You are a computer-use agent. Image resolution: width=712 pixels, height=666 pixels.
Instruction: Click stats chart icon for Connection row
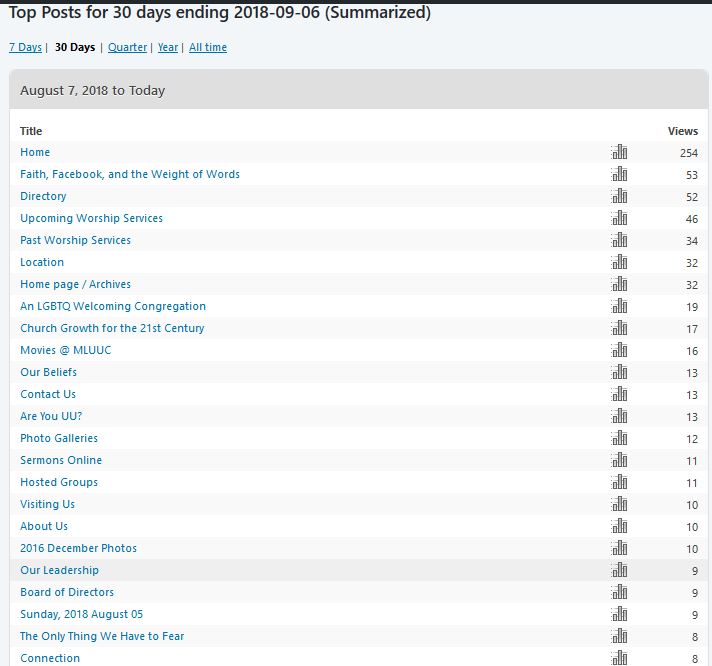(x=619, y=658)
